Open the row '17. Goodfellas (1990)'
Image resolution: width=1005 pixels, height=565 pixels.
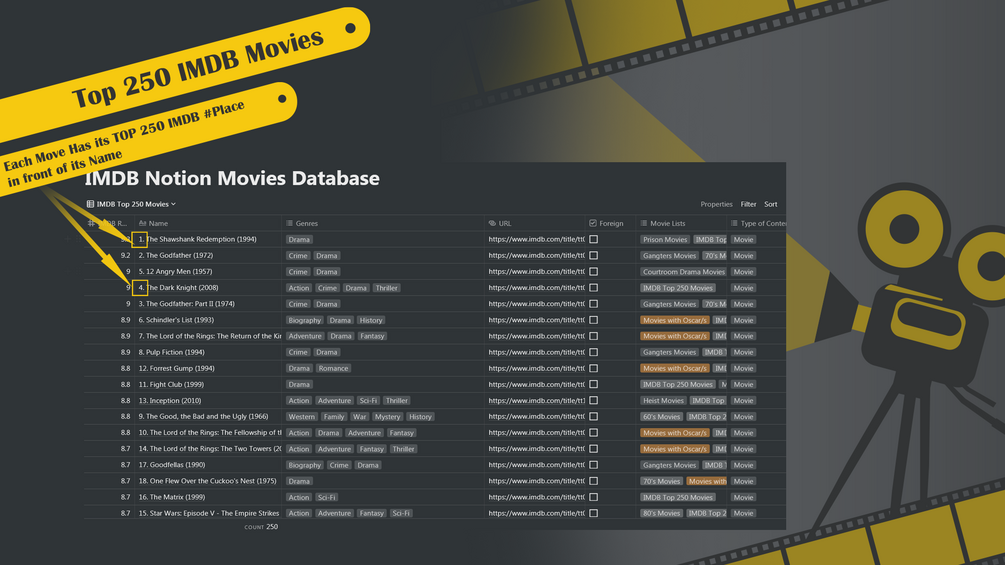[172, 465]
